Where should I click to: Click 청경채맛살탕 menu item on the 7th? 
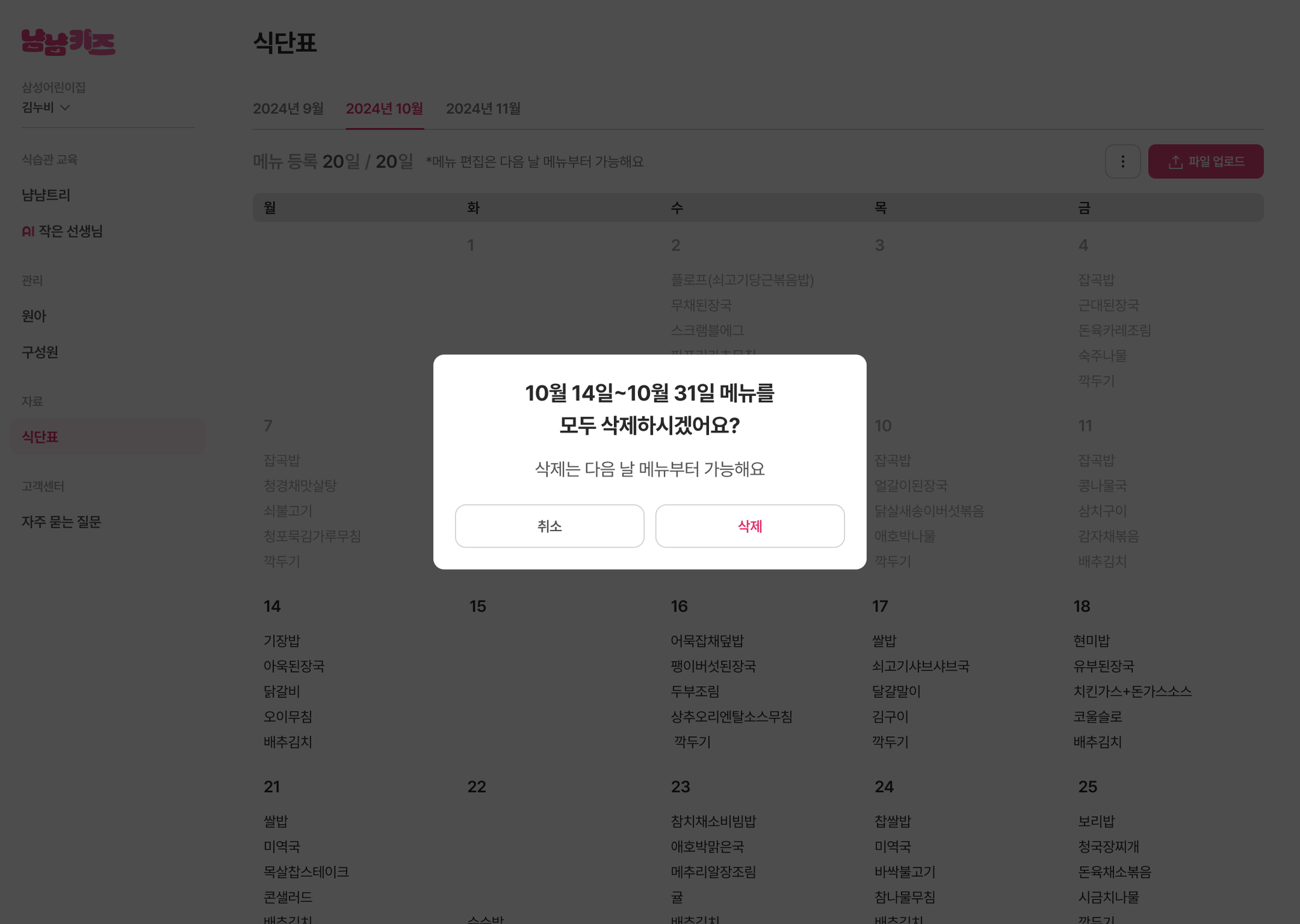[300, 485]
